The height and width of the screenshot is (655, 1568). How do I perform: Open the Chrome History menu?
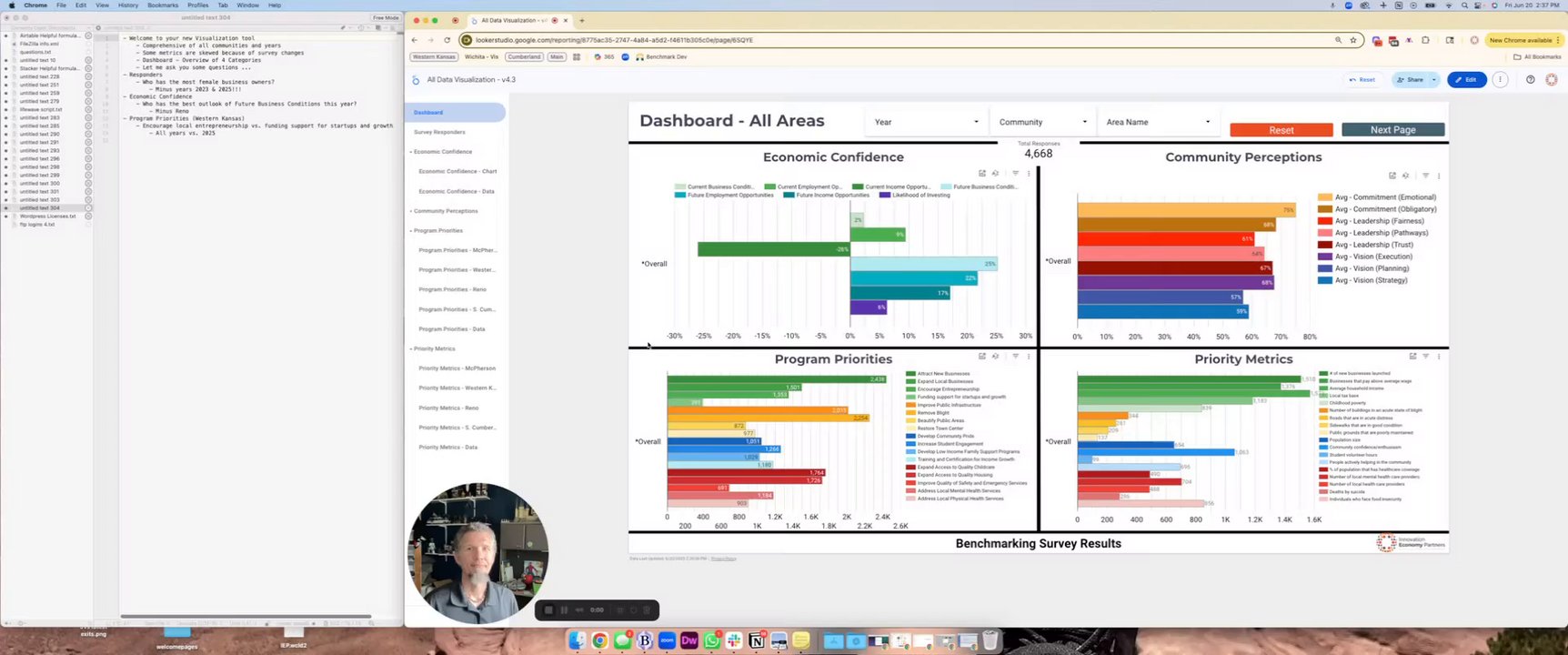pos(128,5)
